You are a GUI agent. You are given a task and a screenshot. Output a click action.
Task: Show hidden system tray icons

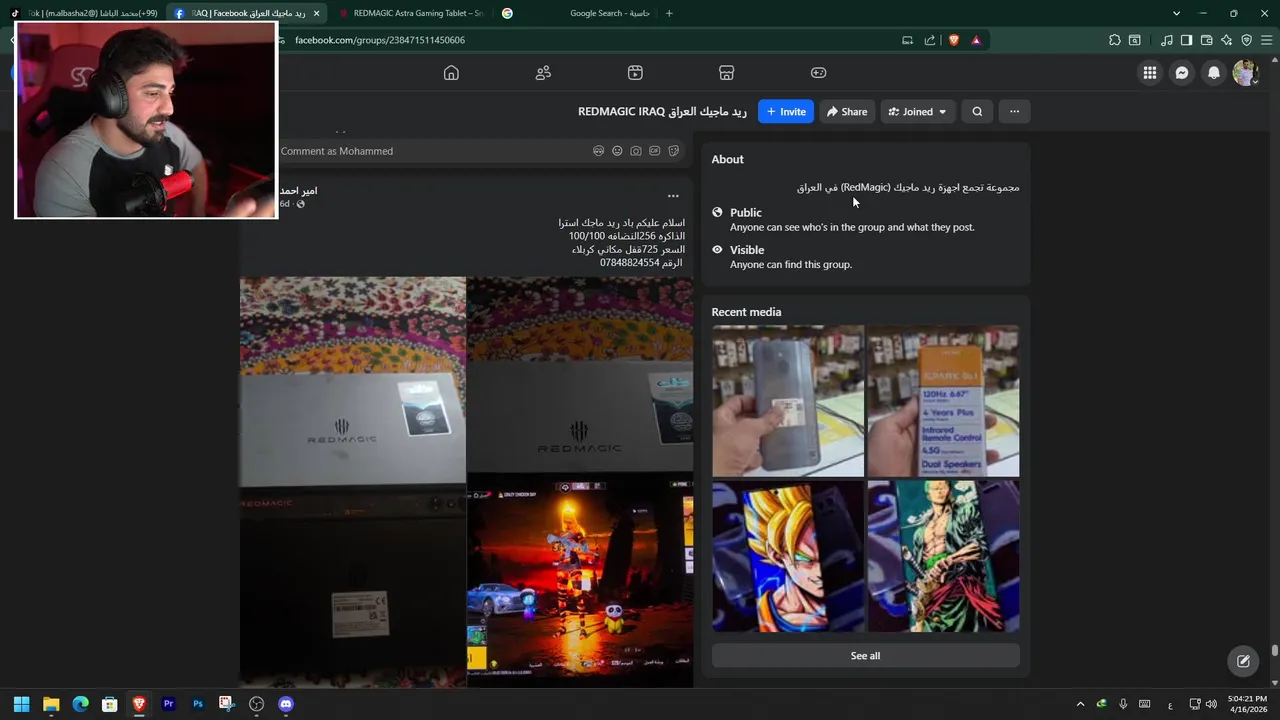pos(1080,704)
